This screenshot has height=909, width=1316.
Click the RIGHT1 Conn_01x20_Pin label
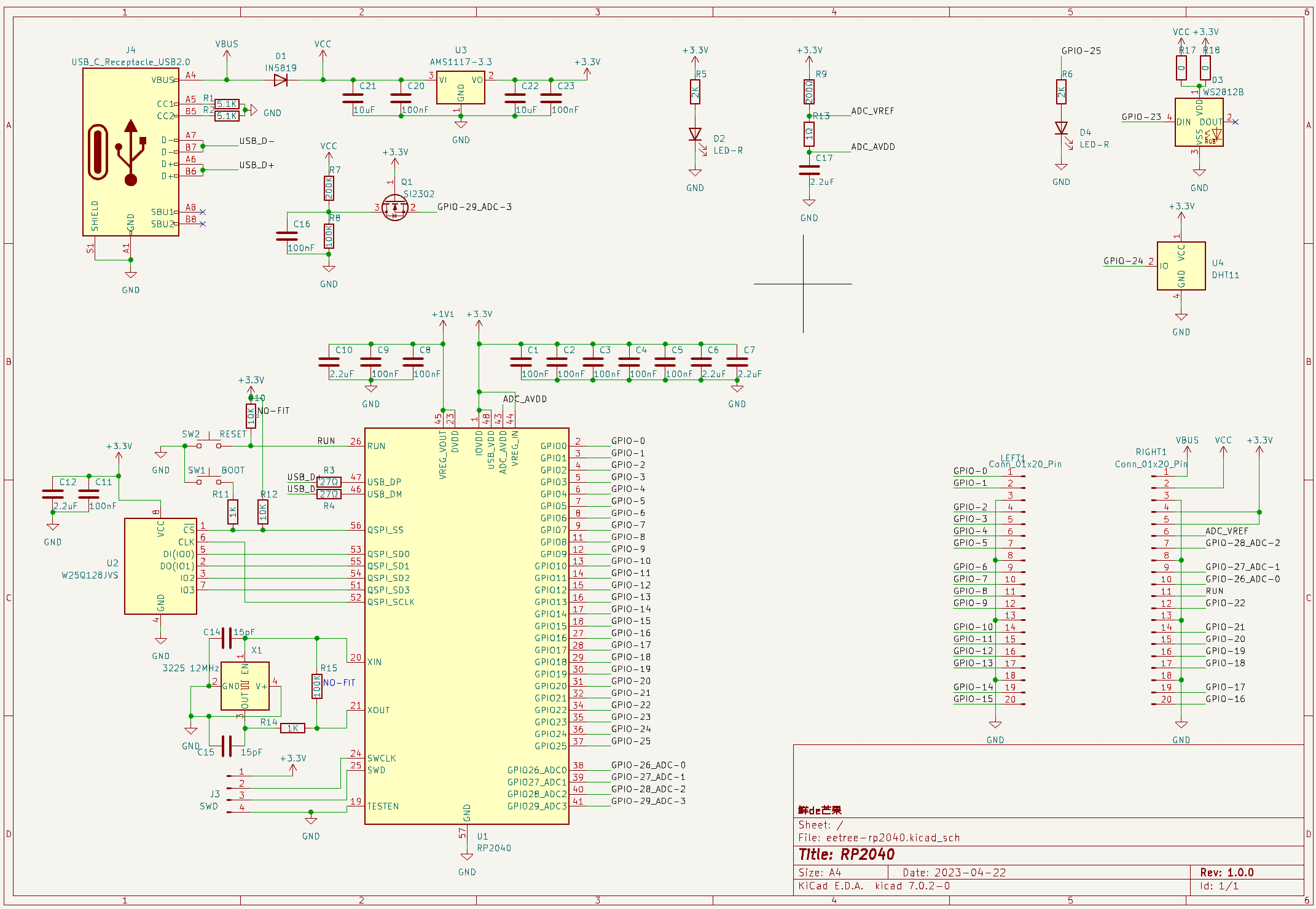pos(1150,464)
